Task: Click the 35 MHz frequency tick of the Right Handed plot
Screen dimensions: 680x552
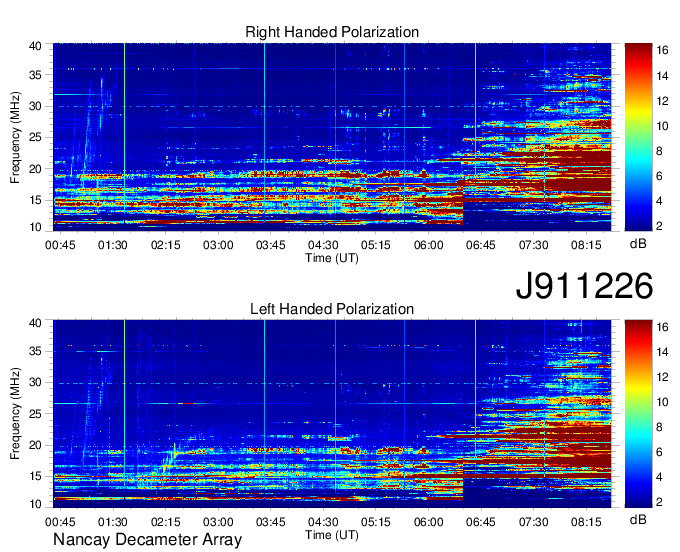Action: tap(35, 75)
